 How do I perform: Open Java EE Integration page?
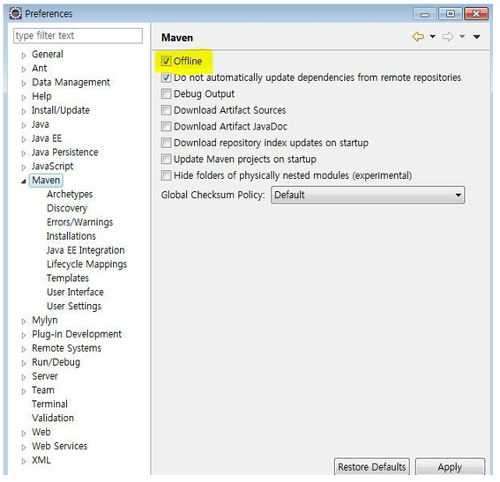pos(85,250)
